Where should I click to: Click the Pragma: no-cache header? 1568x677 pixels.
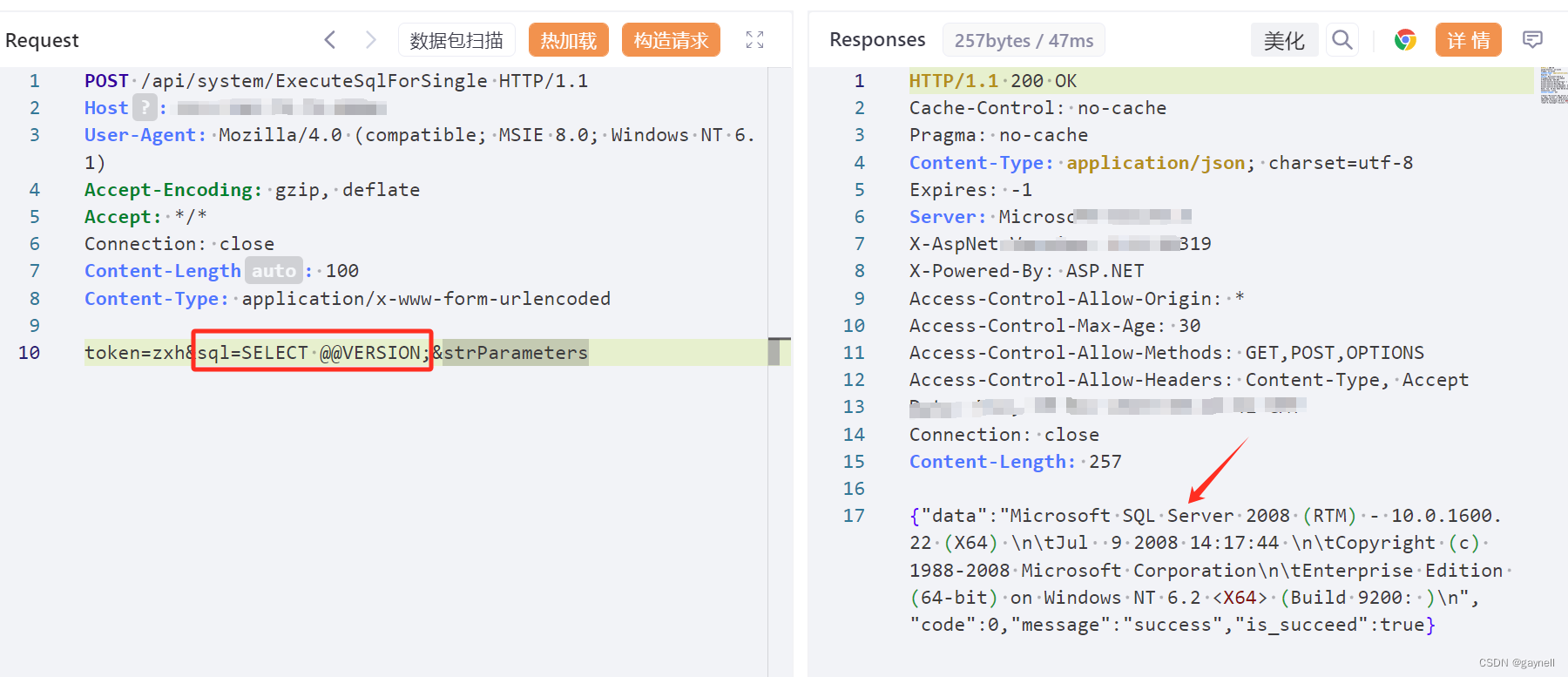point(998,135)
